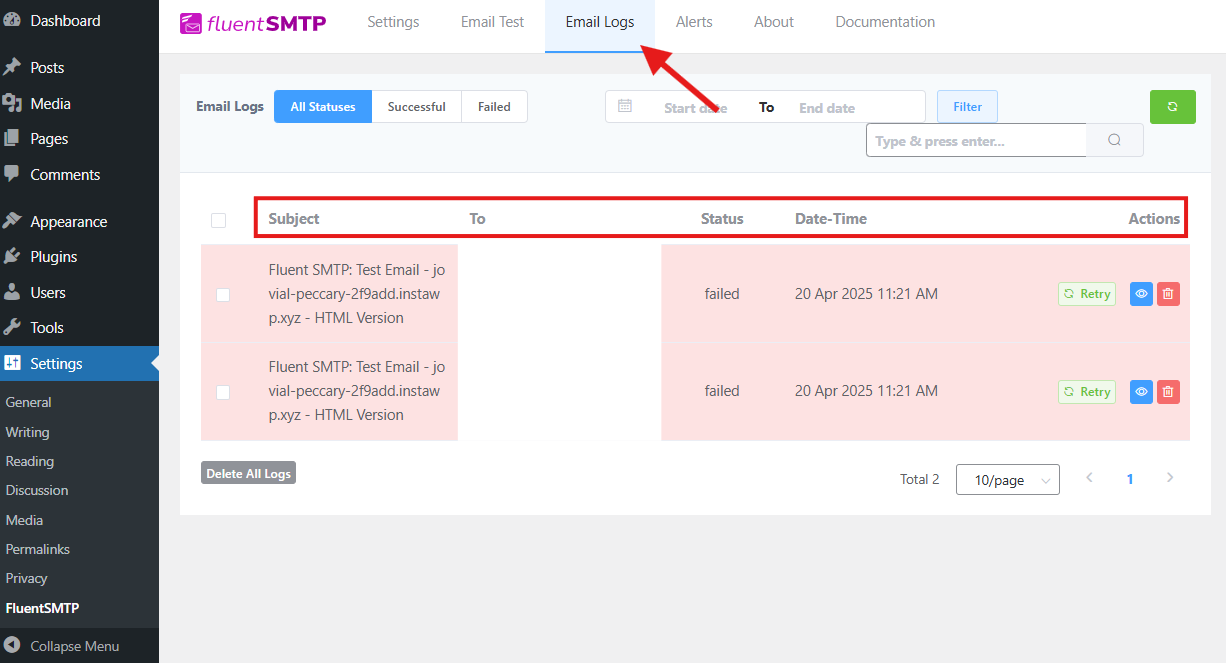Open Writing settings submenu link
Screen dimensions: 1226x663
(27, 432)
